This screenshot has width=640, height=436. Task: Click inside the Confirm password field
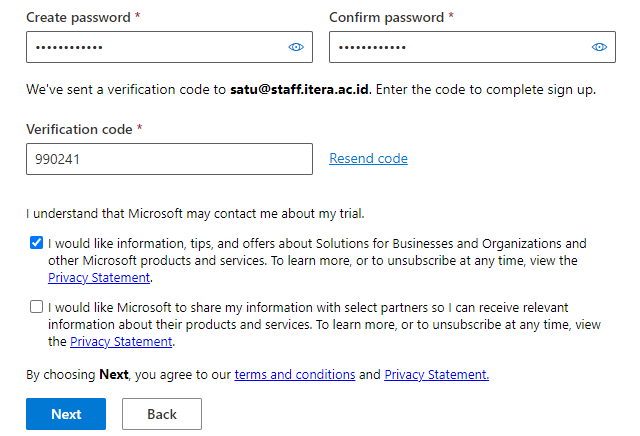tap(455, 47)
